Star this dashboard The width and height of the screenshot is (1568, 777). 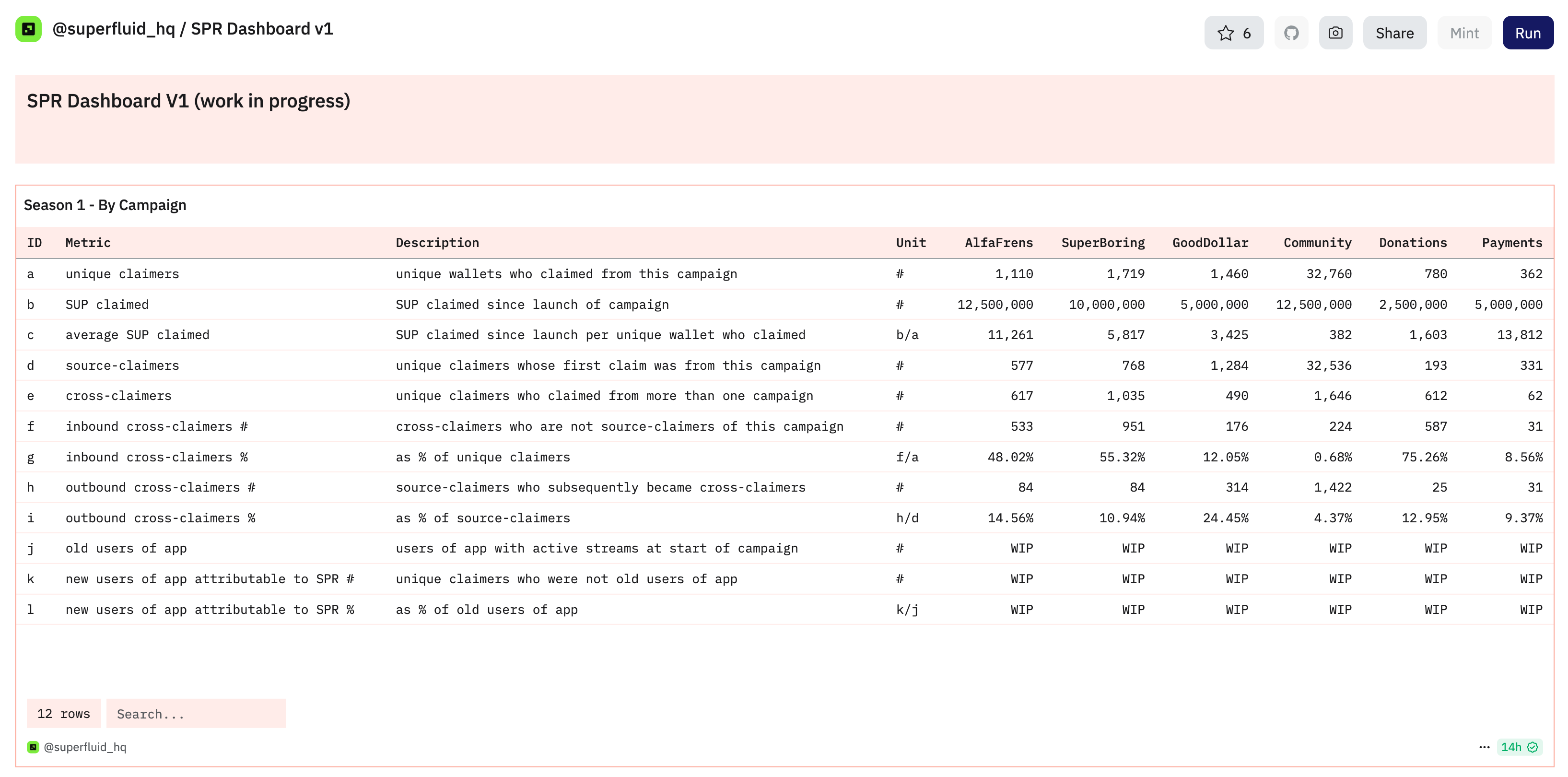pos(1233,33)
